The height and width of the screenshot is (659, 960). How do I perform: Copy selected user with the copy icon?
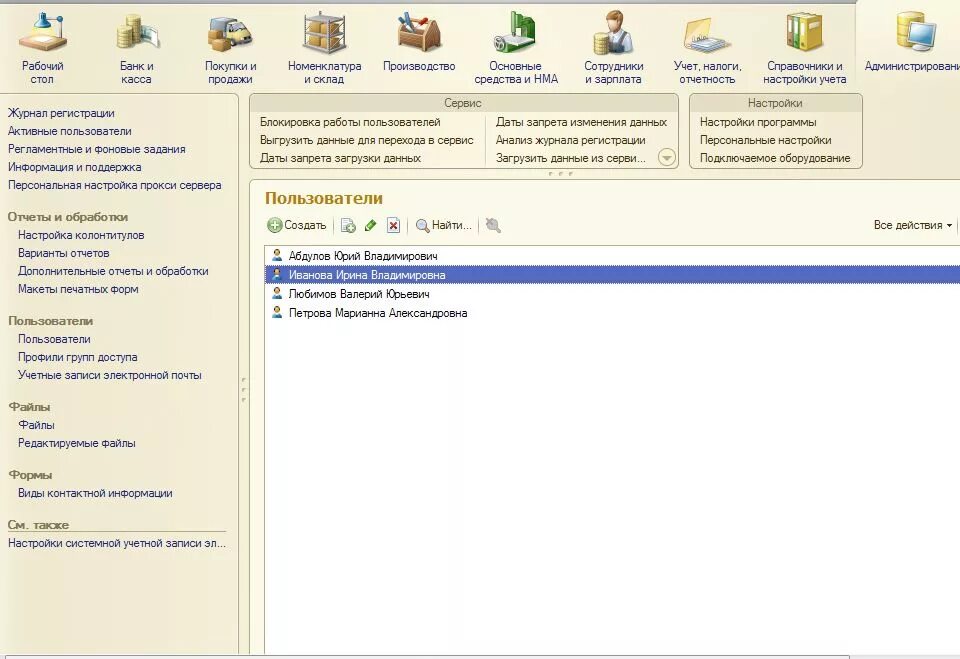click(x=348, y=225)
